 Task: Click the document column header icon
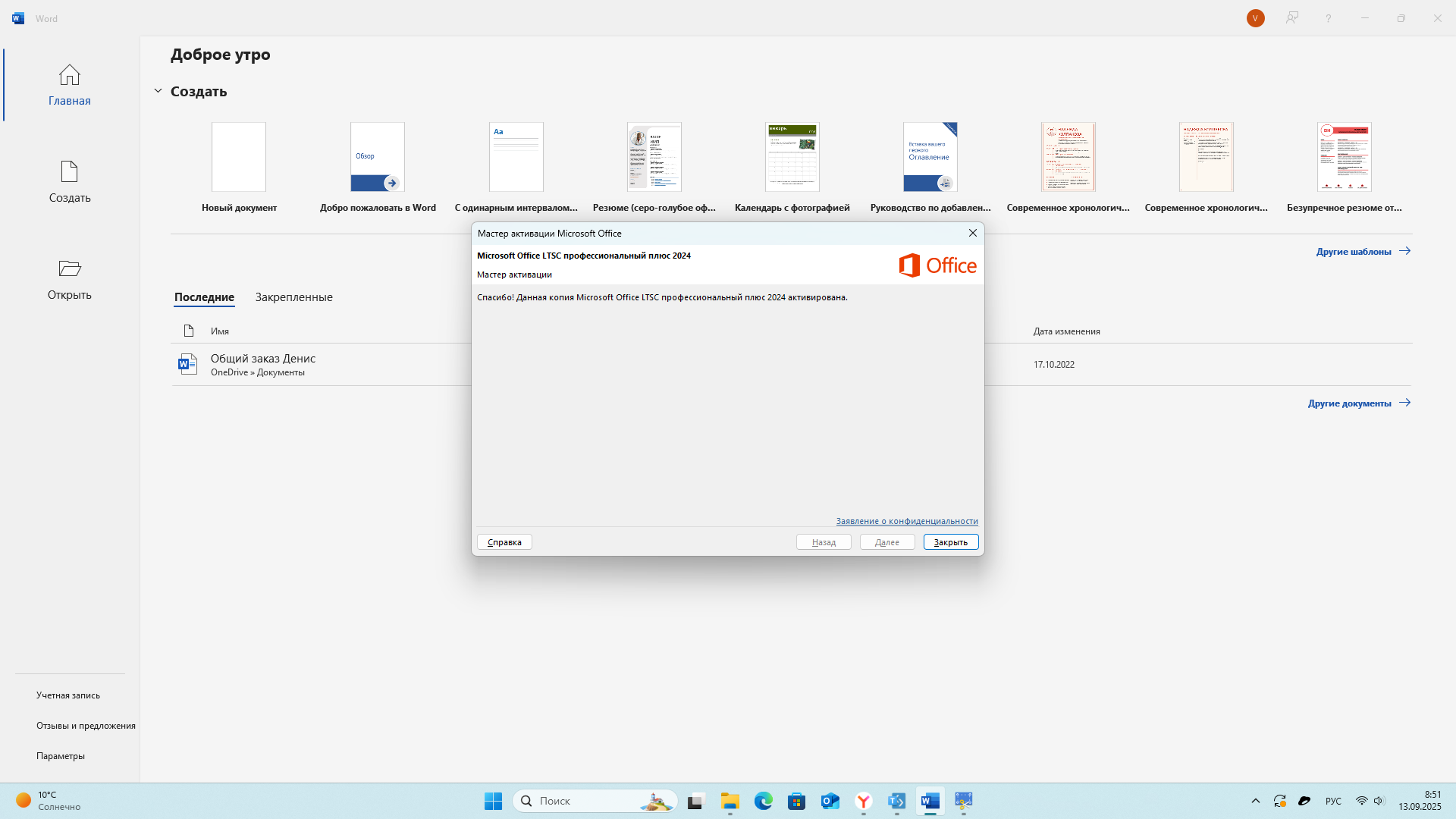point(189,331)
